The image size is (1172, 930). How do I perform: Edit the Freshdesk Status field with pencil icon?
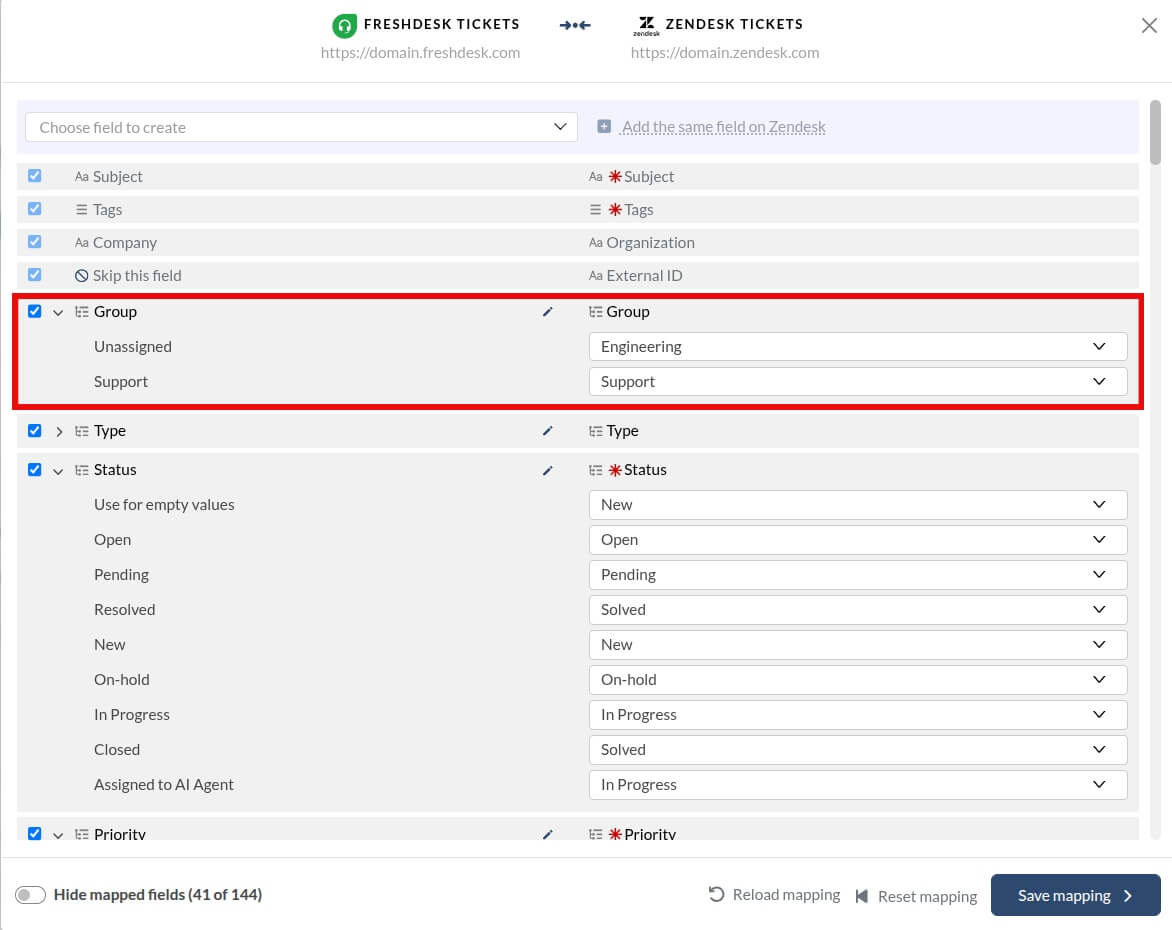(x=547, y=470)
